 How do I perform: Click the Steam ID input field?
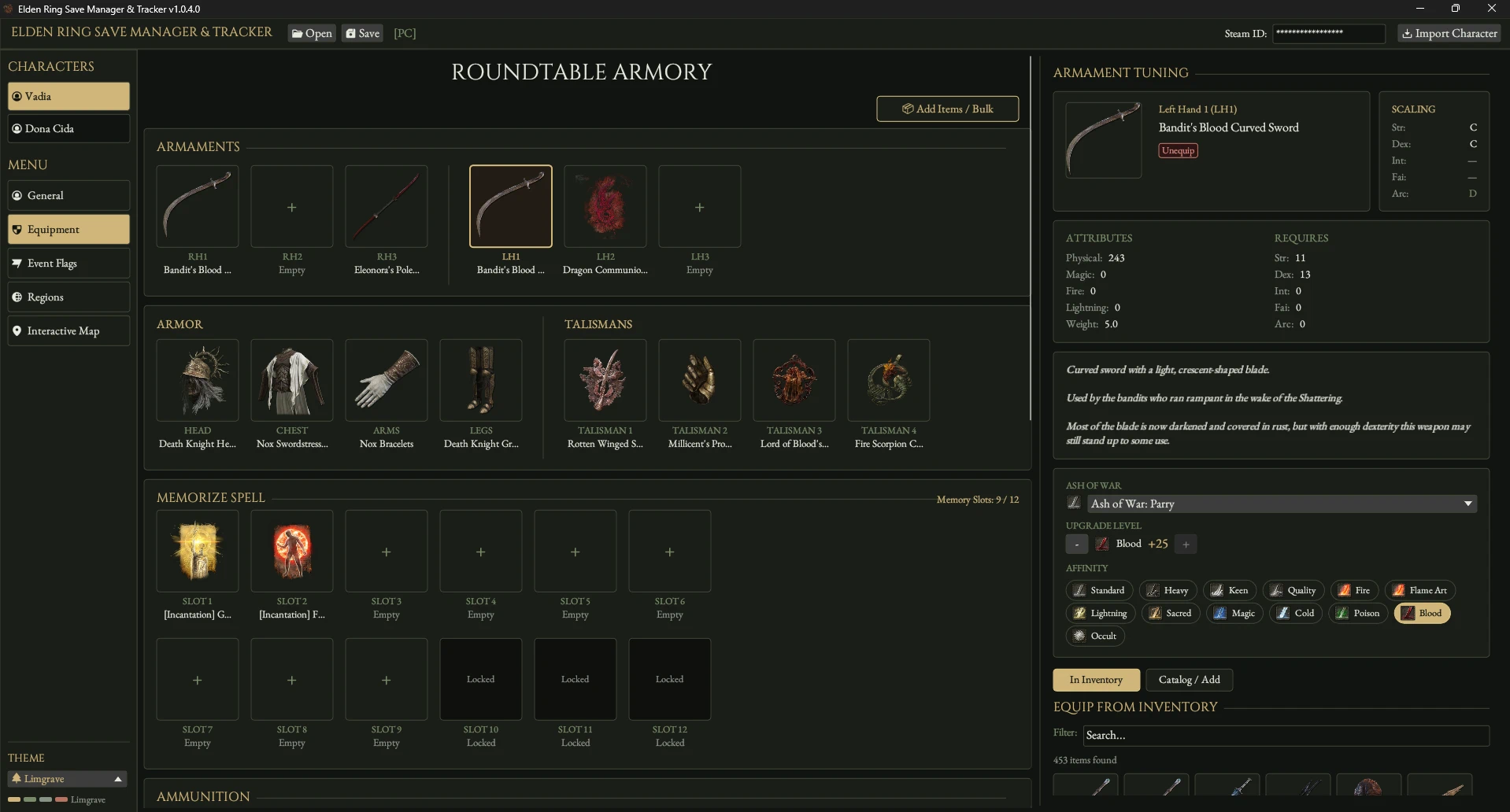(1329, 33)
